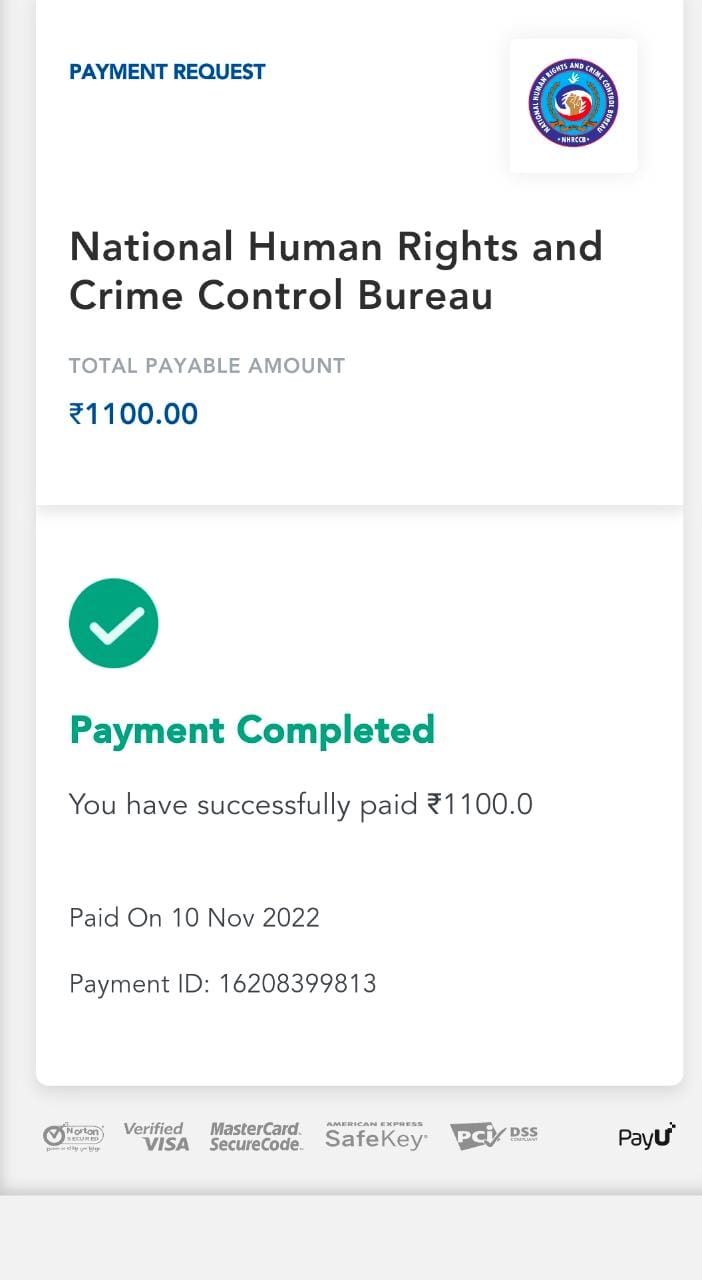
Task: Click the Paid On 10 Nov 2022 line
Action: coord(194,918)
